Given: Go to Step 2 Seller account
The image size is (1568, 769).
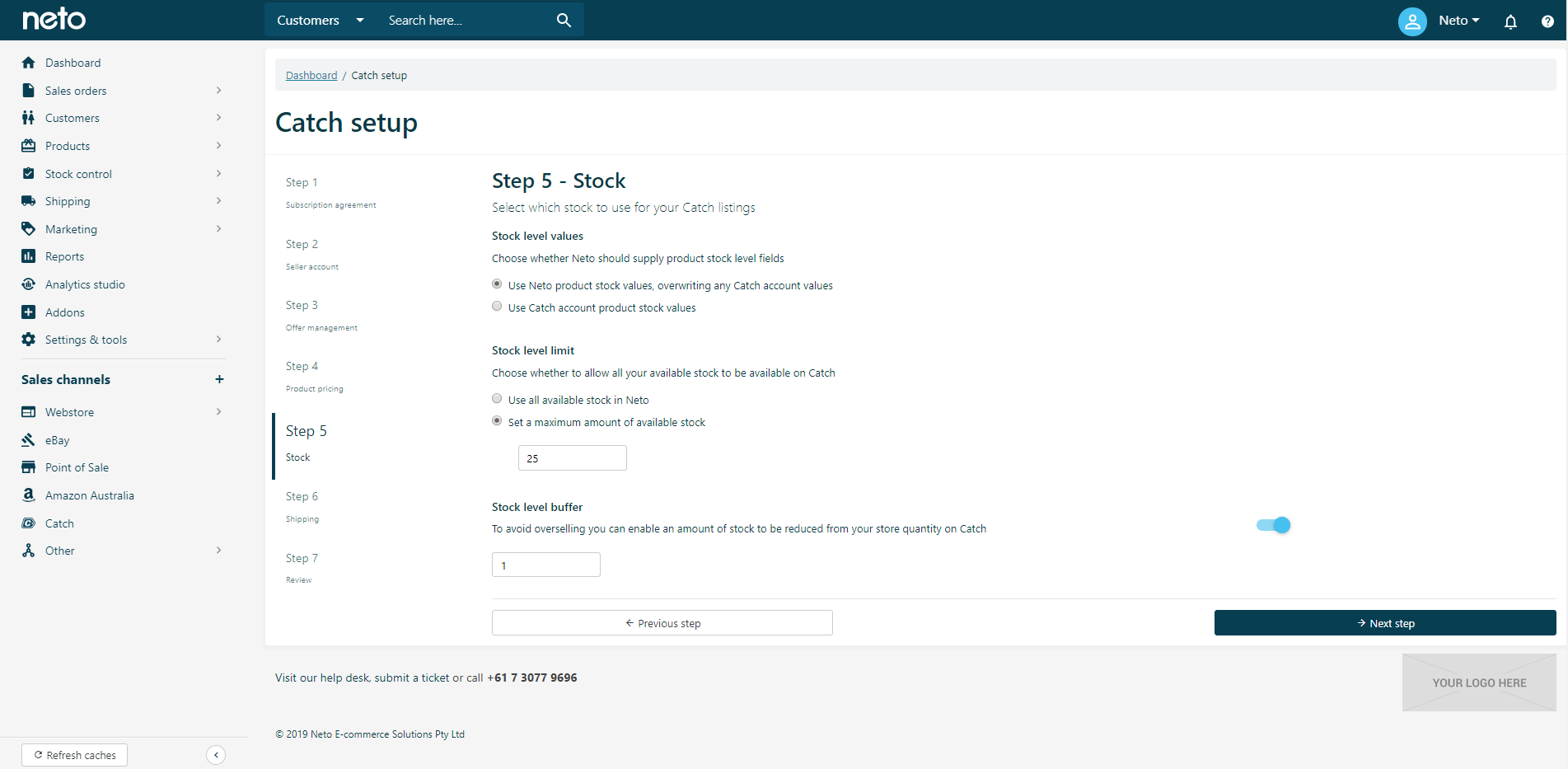Looking at the screenshot, I should click(x=312, y=255).
